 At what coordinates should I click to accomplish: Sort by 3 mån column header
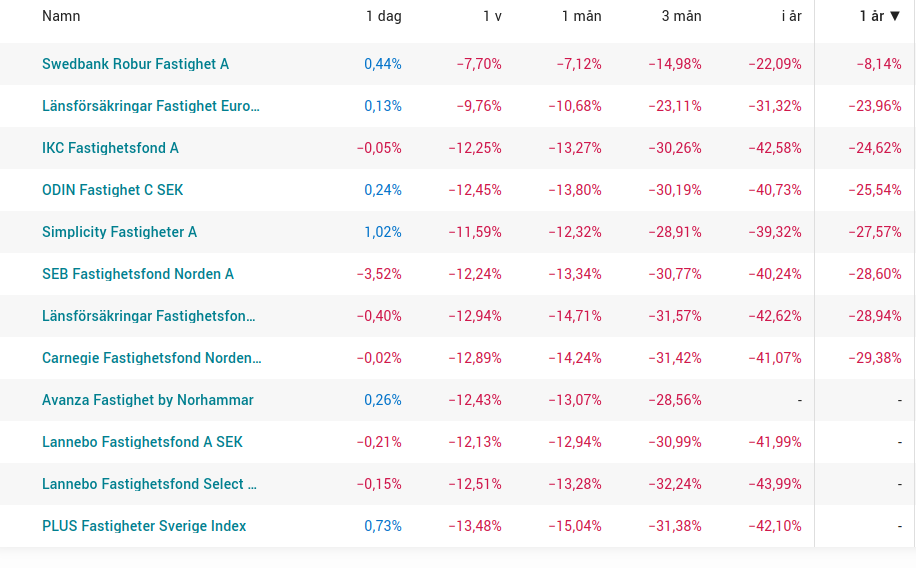coord(681,16)
